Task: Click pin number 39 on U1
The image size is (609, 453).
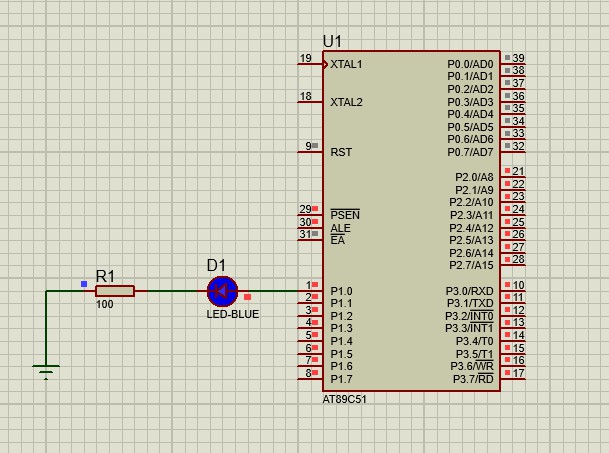Action: (x=518, y=58)
